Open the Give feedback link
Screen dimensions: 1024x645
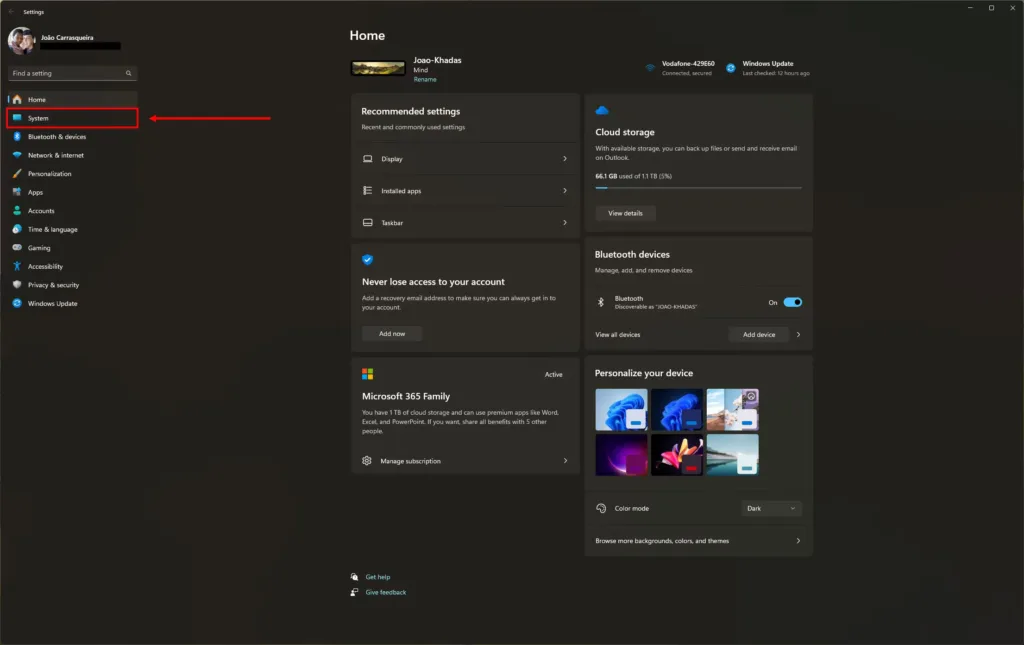385,593
